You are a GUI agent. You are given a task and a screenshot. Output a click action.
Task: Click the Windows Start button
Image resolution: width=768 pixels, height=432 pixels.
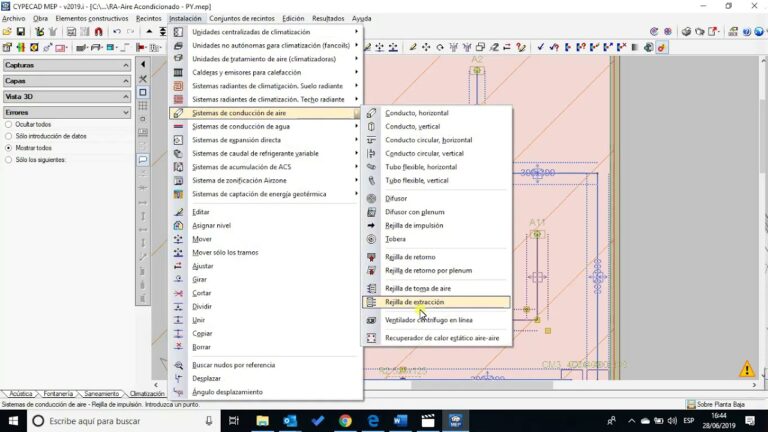click(13, 421)
